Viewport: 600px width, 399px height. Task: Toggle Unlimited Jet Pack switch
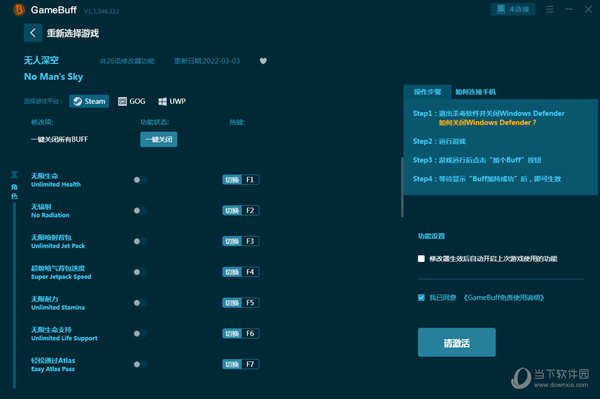(140, 241)
